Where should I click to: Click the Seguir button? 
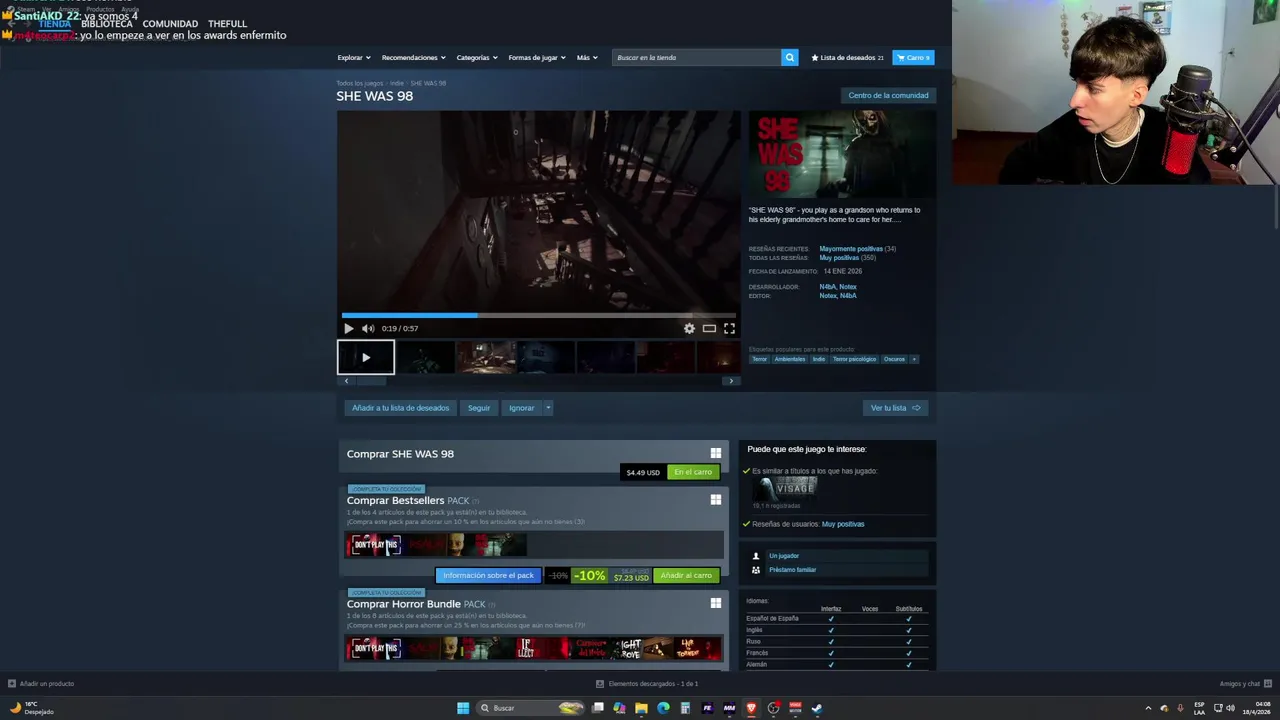pos(479,408)
